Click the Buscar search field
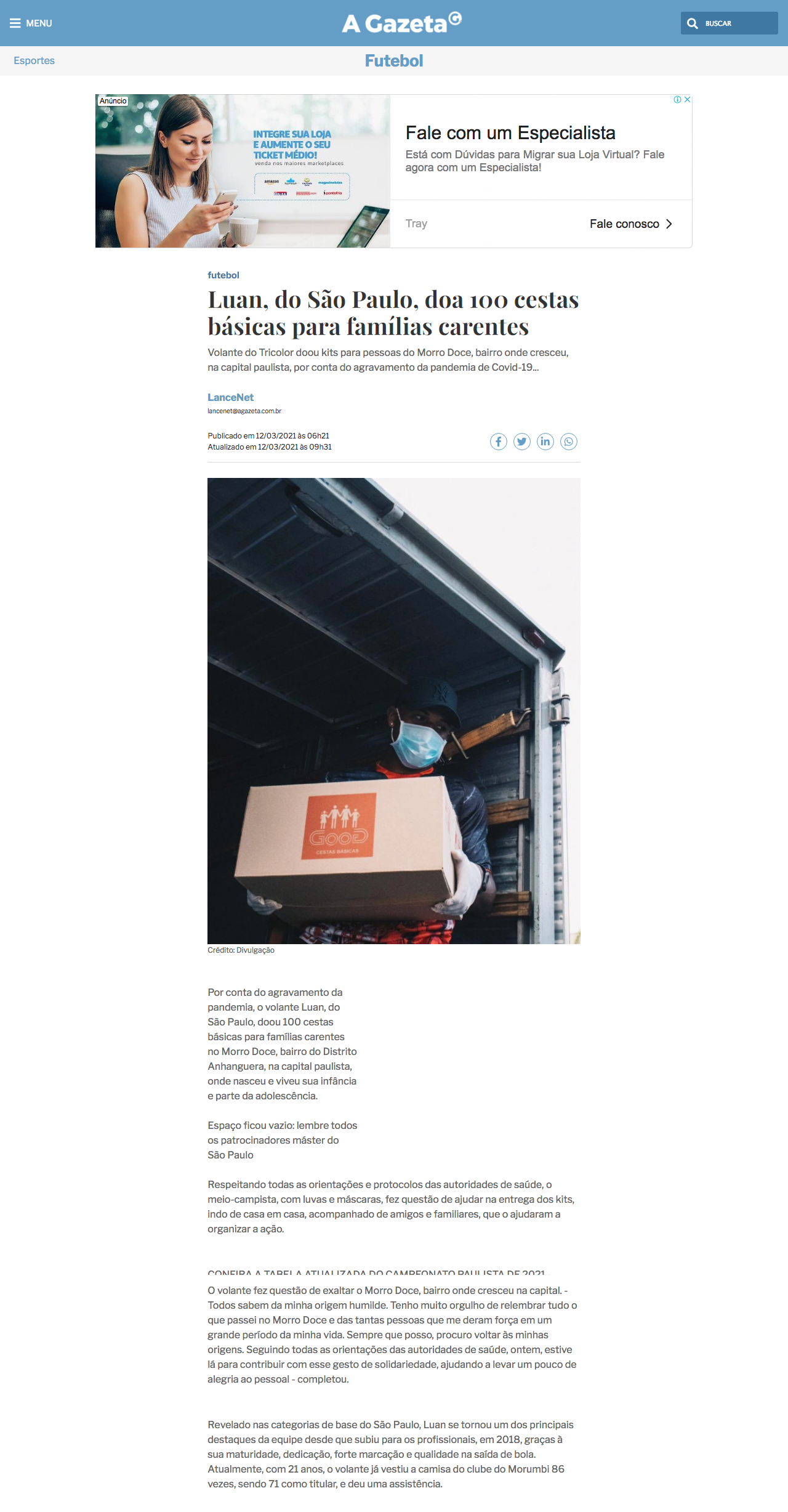 730,23
